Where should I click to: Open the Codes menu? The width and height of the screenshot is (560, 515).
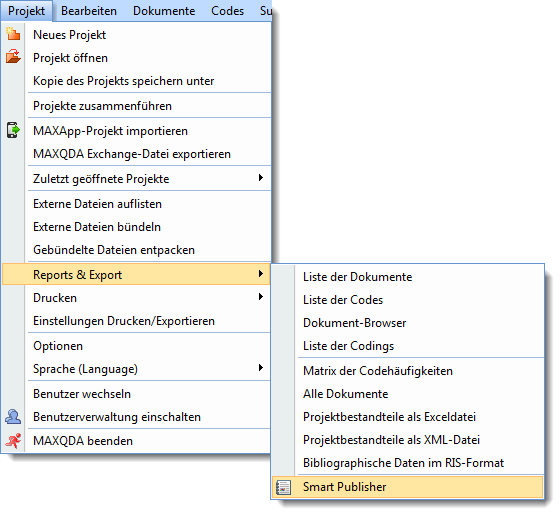[228, 11]
